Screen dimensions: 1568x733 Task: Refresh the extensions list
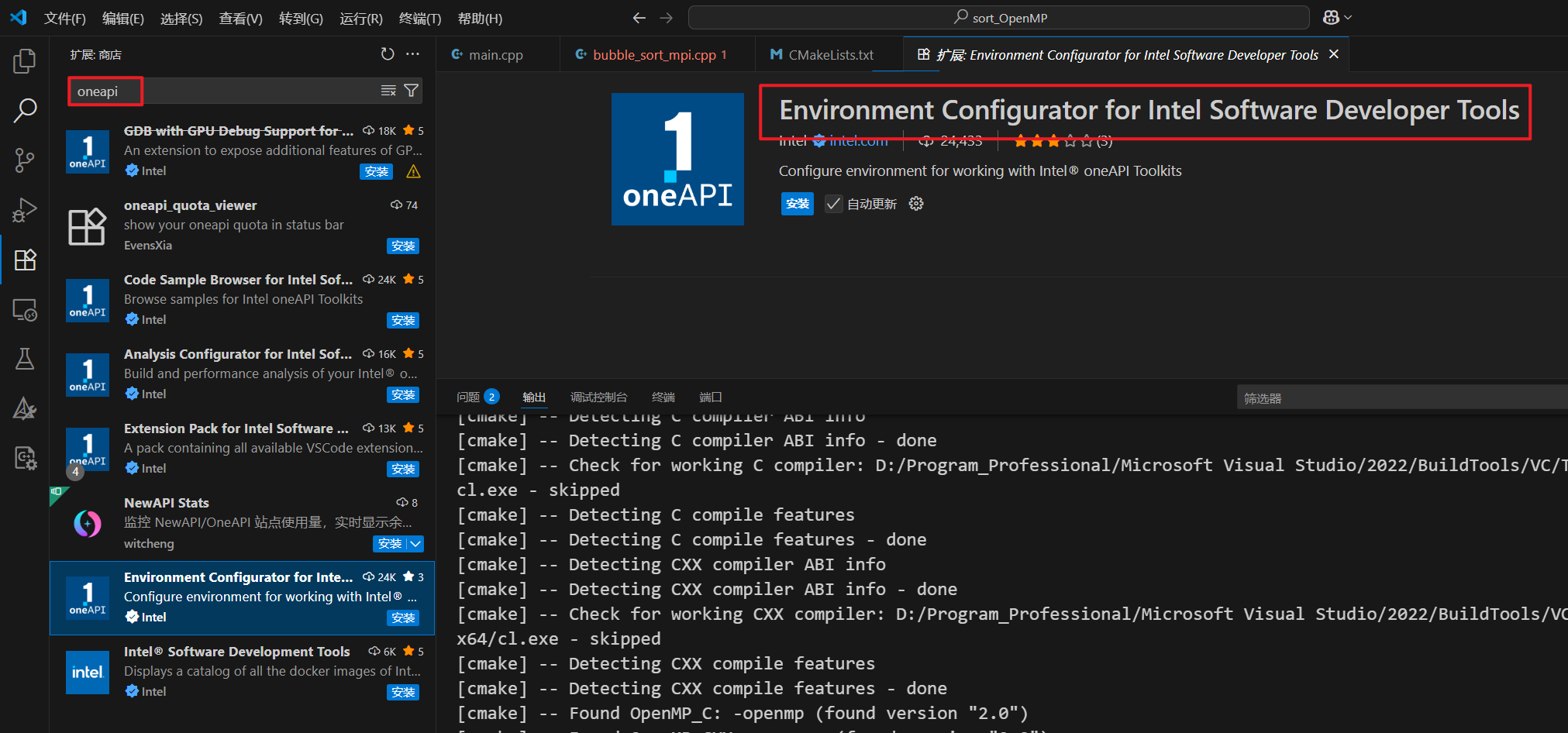[388, 53]
